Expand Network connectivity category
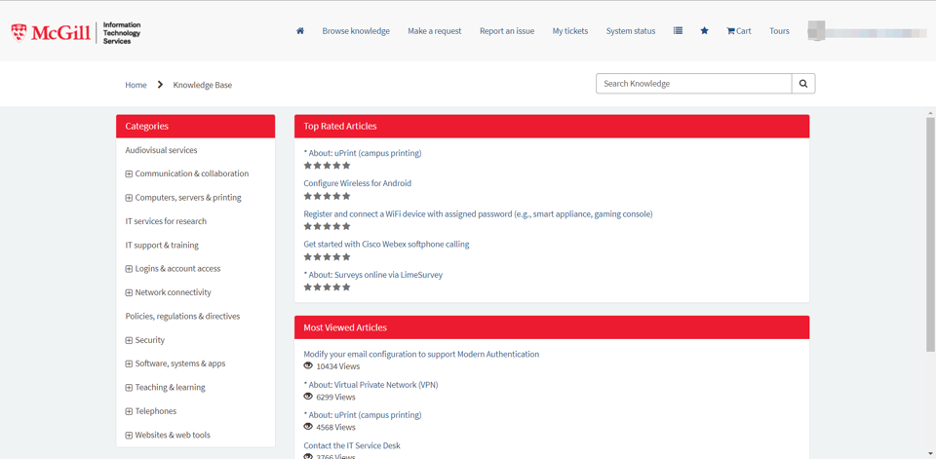936x460 pixels. (128, 292)
